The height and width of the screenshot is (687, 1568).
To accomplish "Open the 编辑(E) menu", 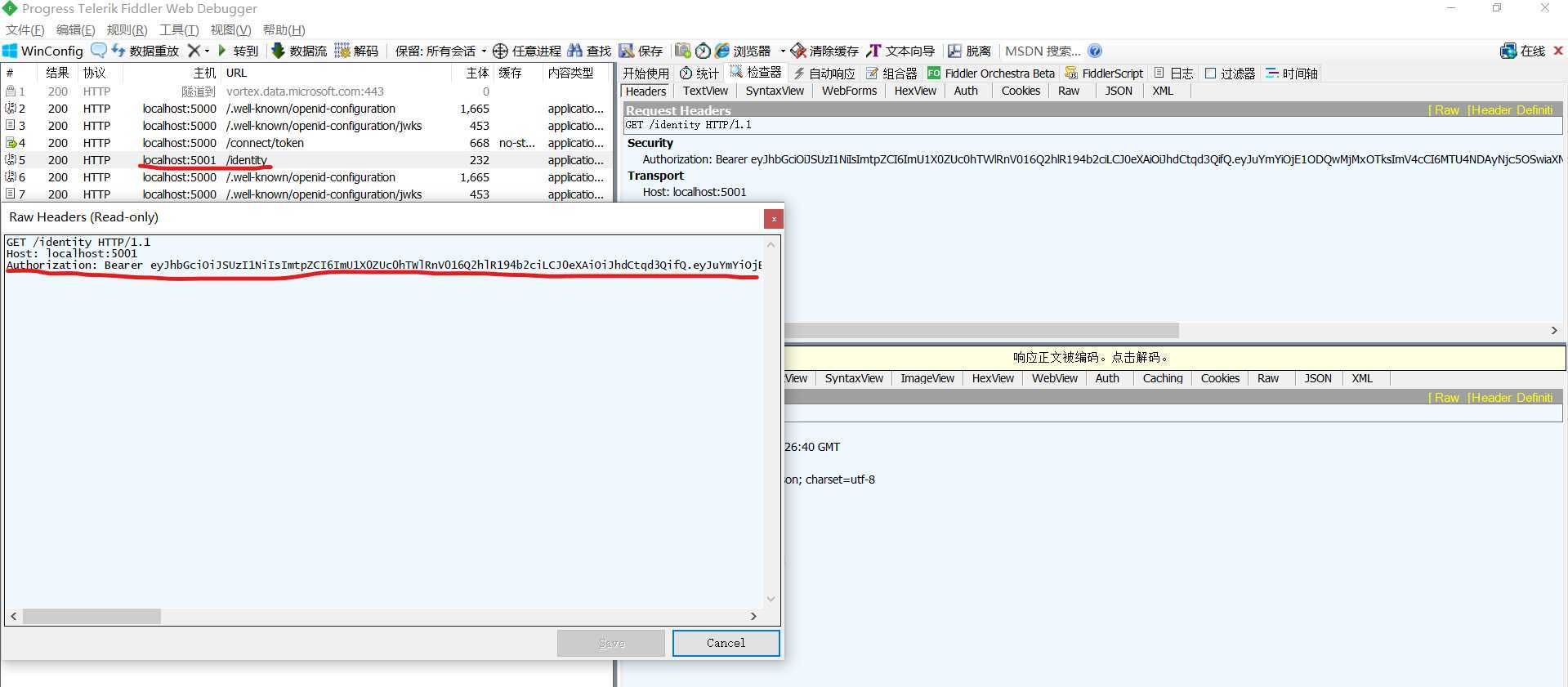I will coord(75,29).
